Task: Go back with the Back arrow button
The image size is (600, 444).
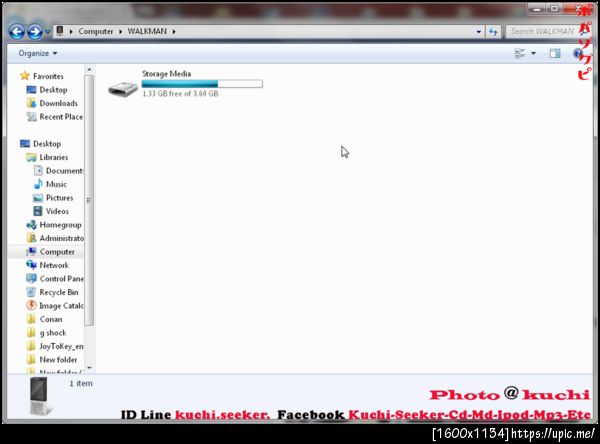Action: point(17,31)
